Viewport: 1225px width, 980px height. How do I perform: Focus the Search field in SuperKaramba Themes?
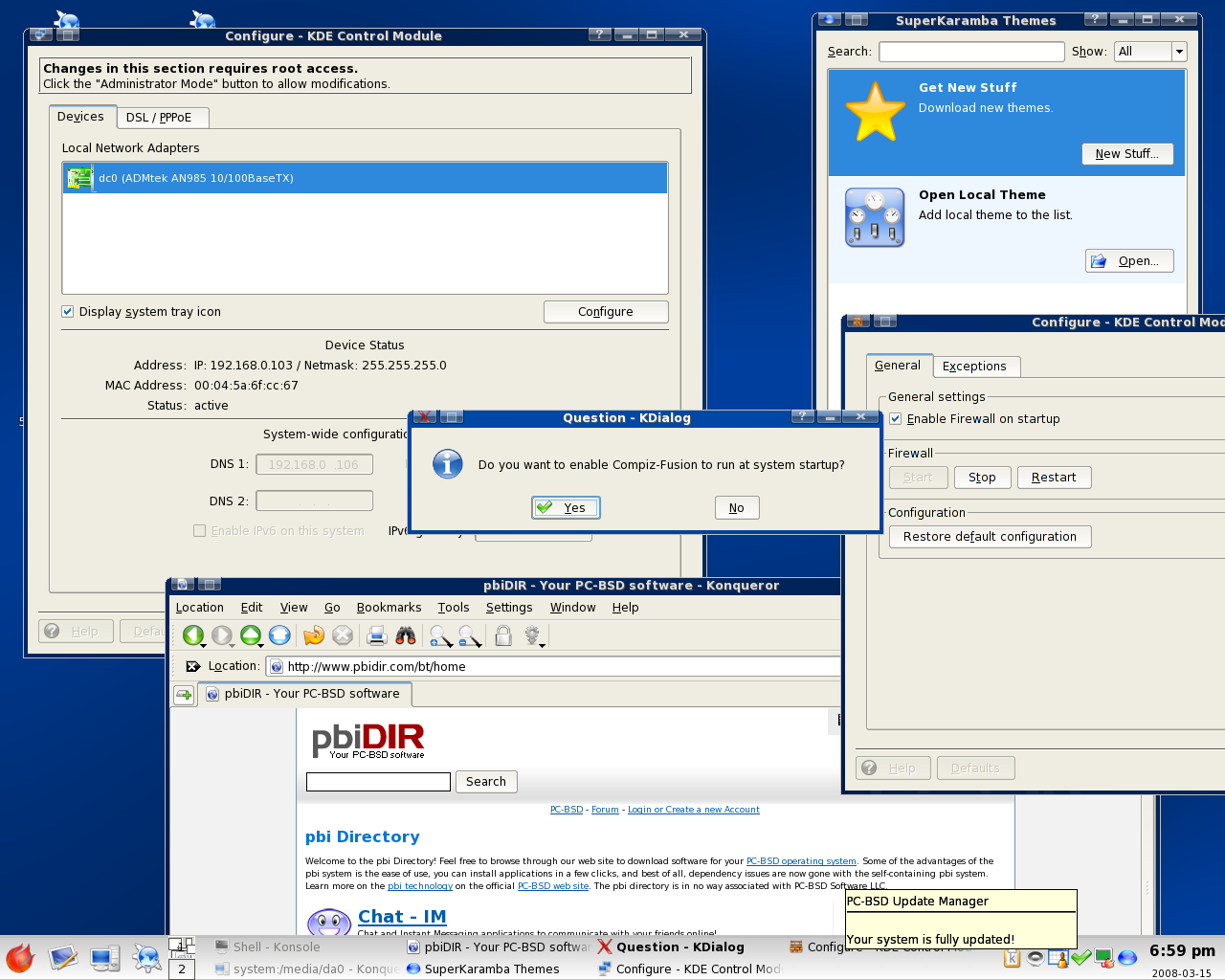tap(971, 52)
